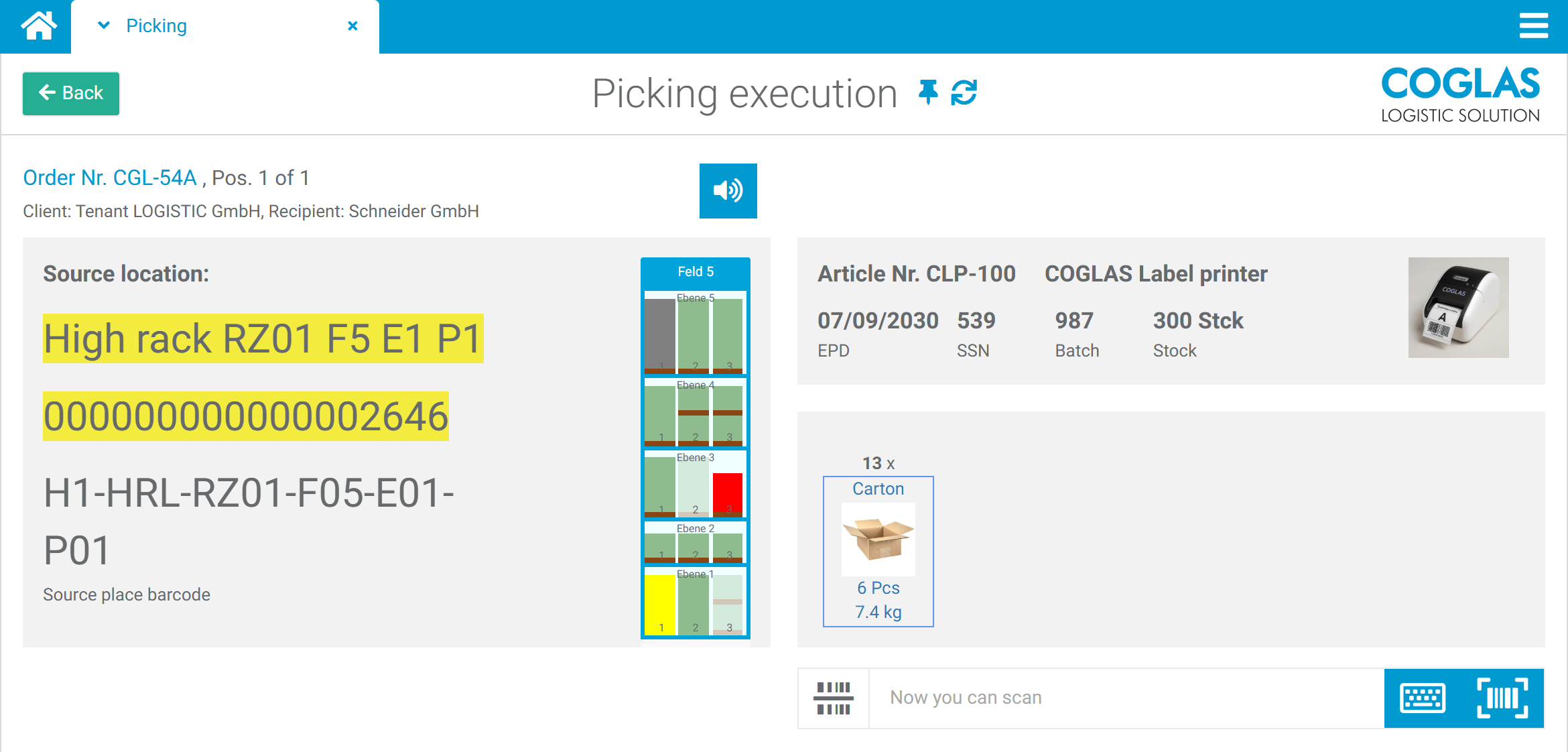Image resolution: width=1568 pixels, height=752 pixels.
Task: Switch to the Picking tab
Action: tap(157, 26)
